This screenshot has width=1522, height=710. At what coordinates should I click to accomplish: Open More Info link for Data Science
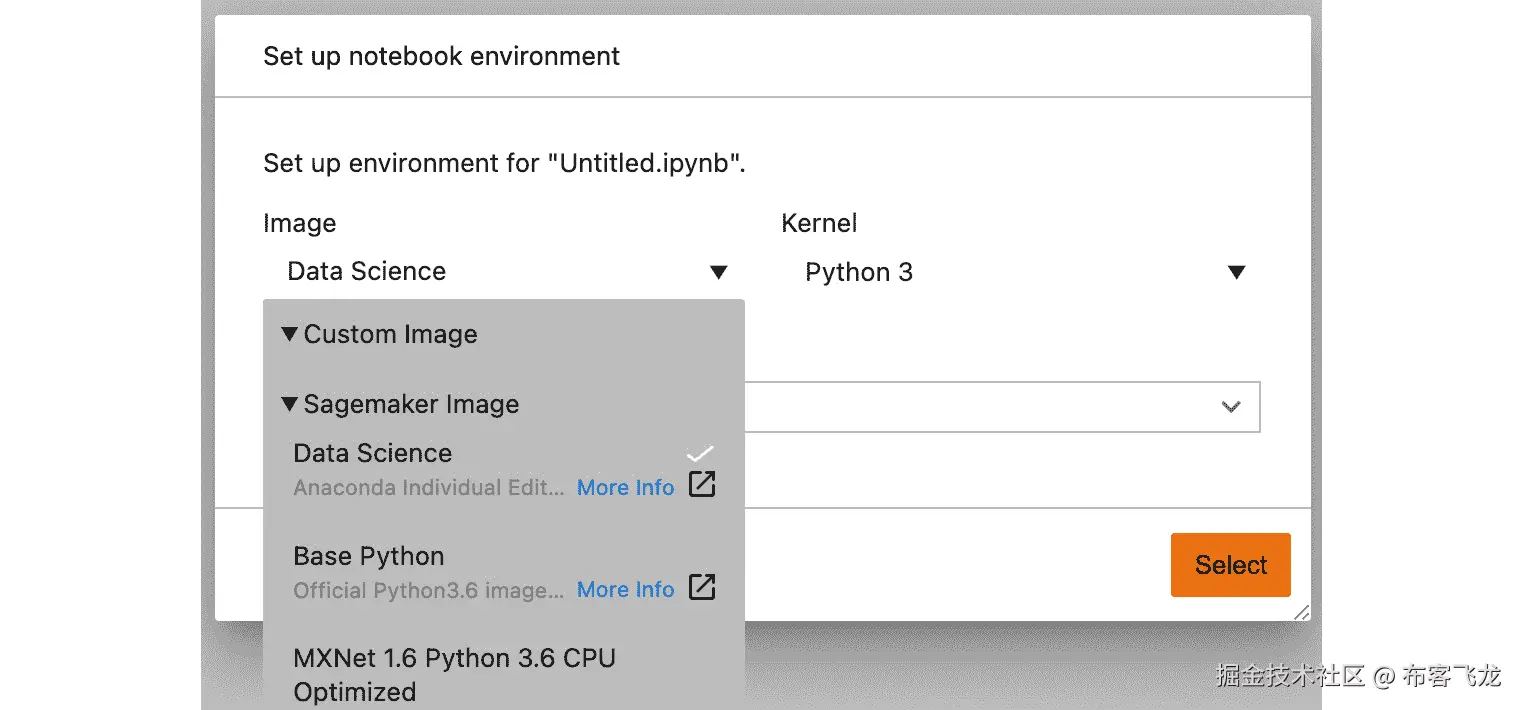(625, 488)
